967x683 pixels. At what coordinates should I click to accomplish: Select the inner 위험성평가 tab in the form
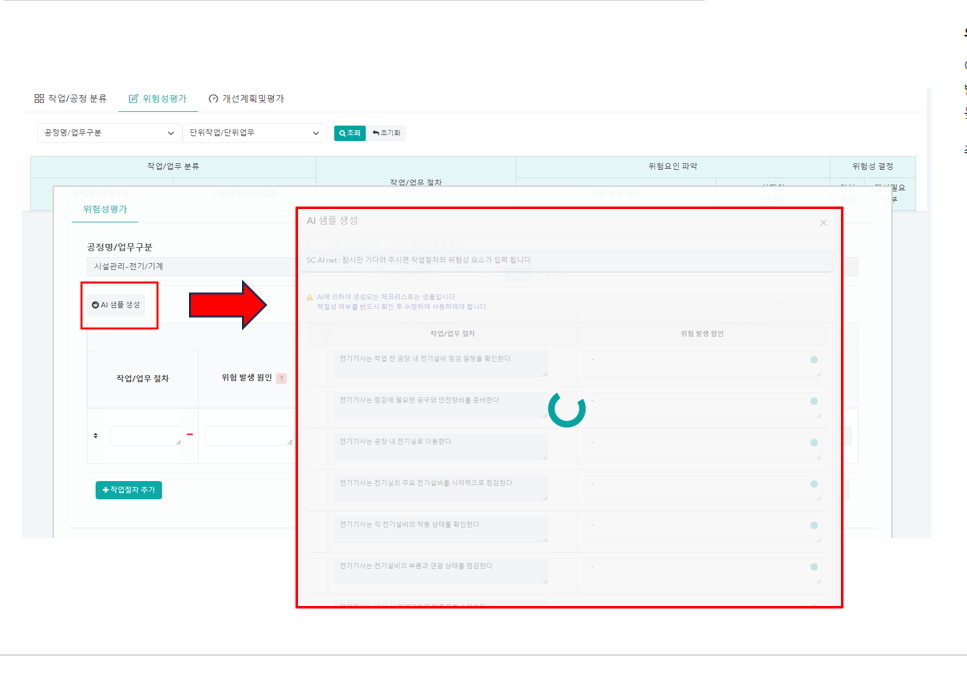pyautogui.click(x=105, y=209)
